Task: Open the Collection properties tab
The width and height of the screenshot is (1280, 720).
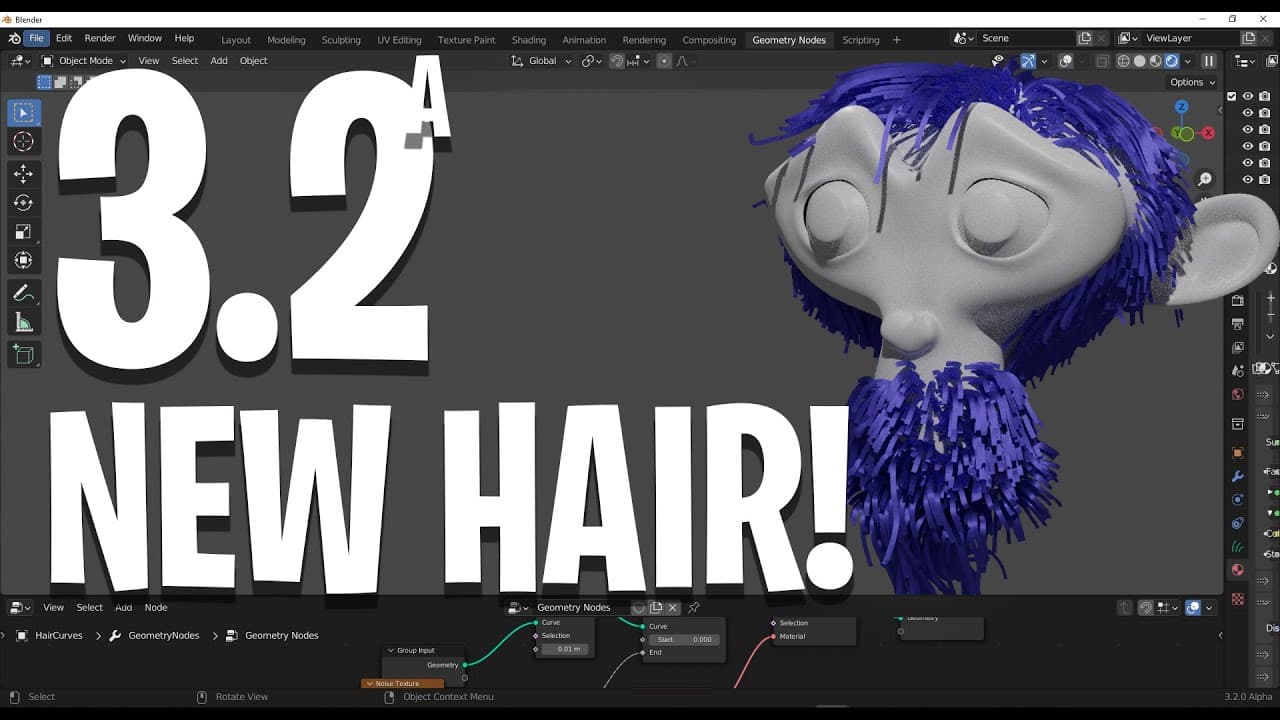Action: tap(1238, 424)
